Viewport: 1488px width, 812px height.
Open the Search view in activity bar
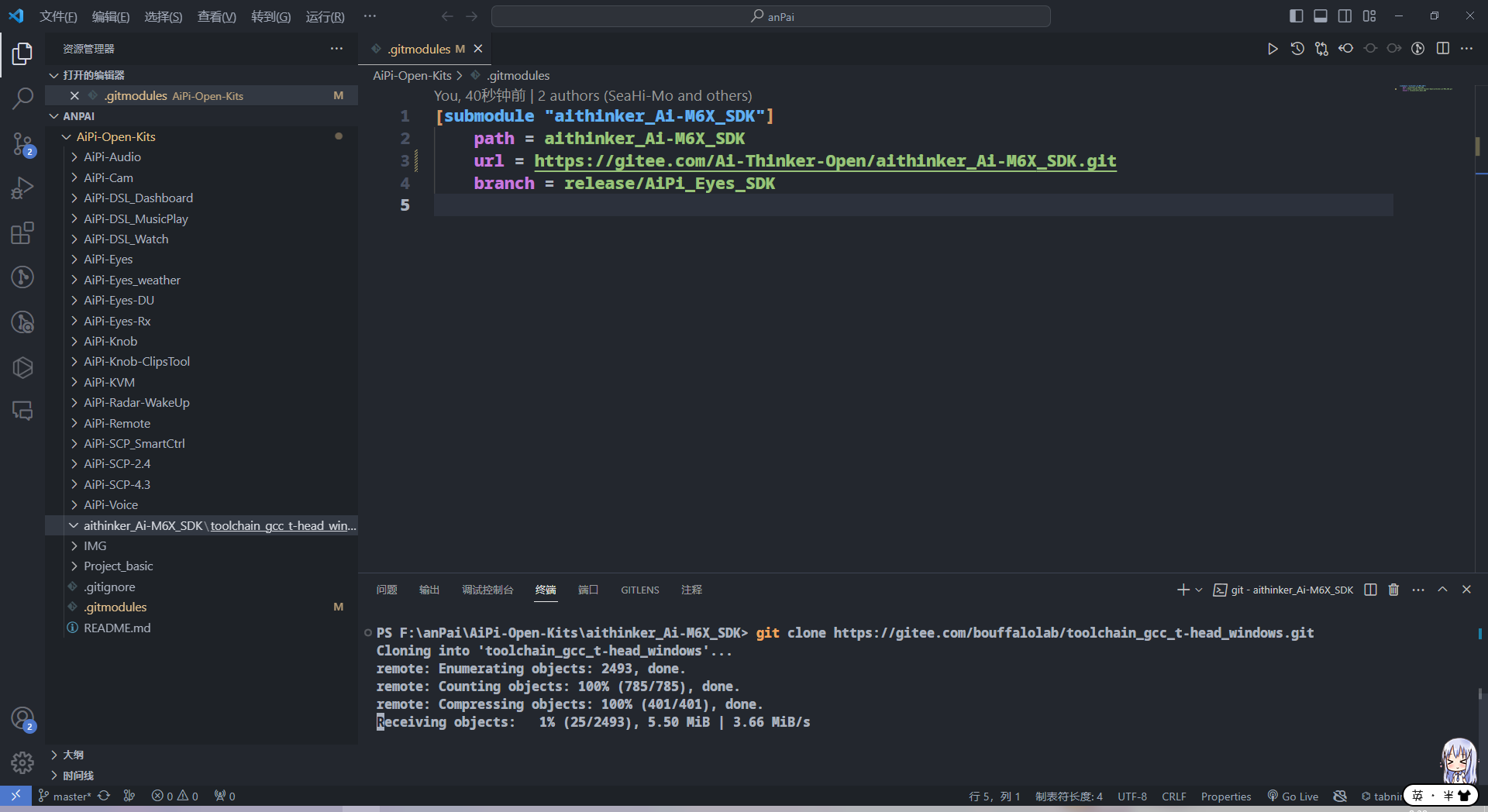(x=22, y=98)
